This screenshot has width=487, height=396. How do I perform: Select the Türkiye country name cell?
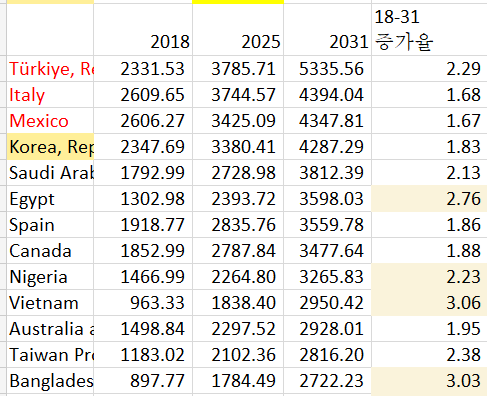coord(50,69)
